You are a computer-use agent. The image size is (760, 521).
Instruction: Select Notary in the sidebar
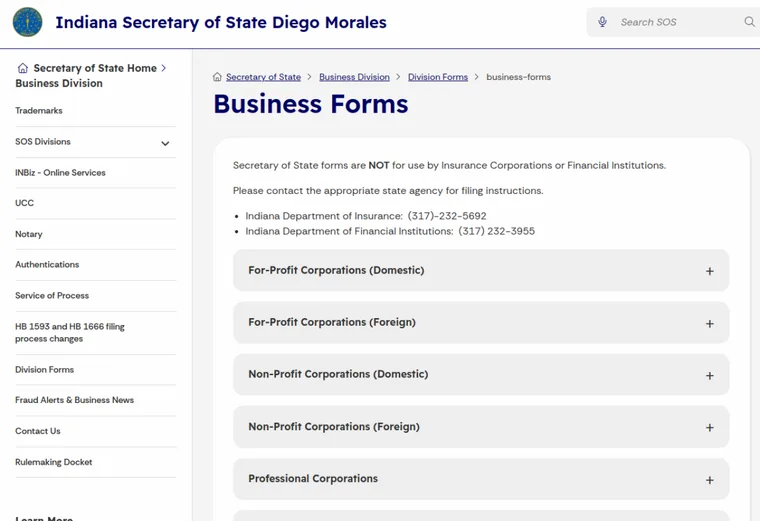29,234
